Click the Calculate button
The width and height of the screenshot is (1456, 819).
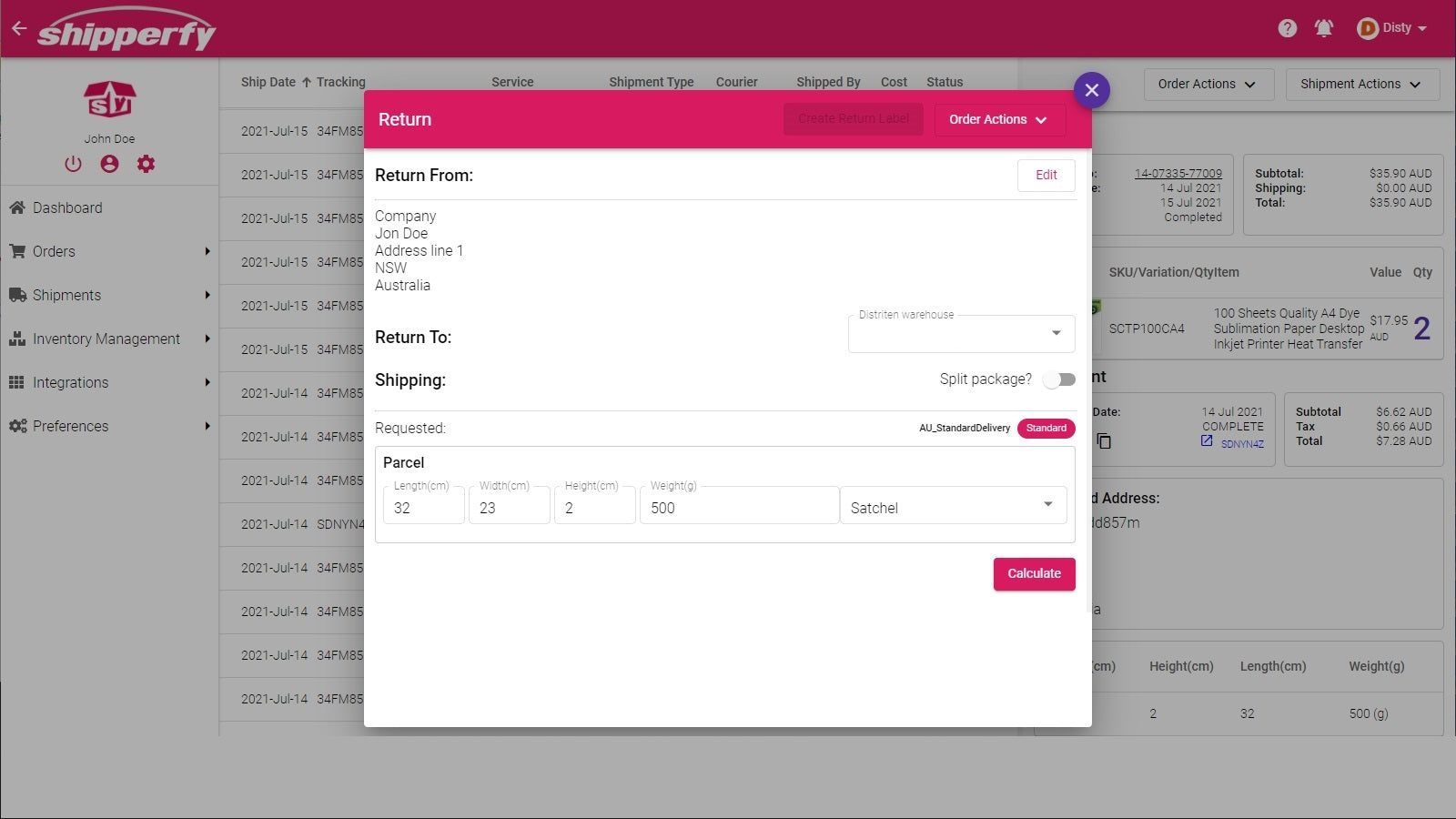point(1034,573)
